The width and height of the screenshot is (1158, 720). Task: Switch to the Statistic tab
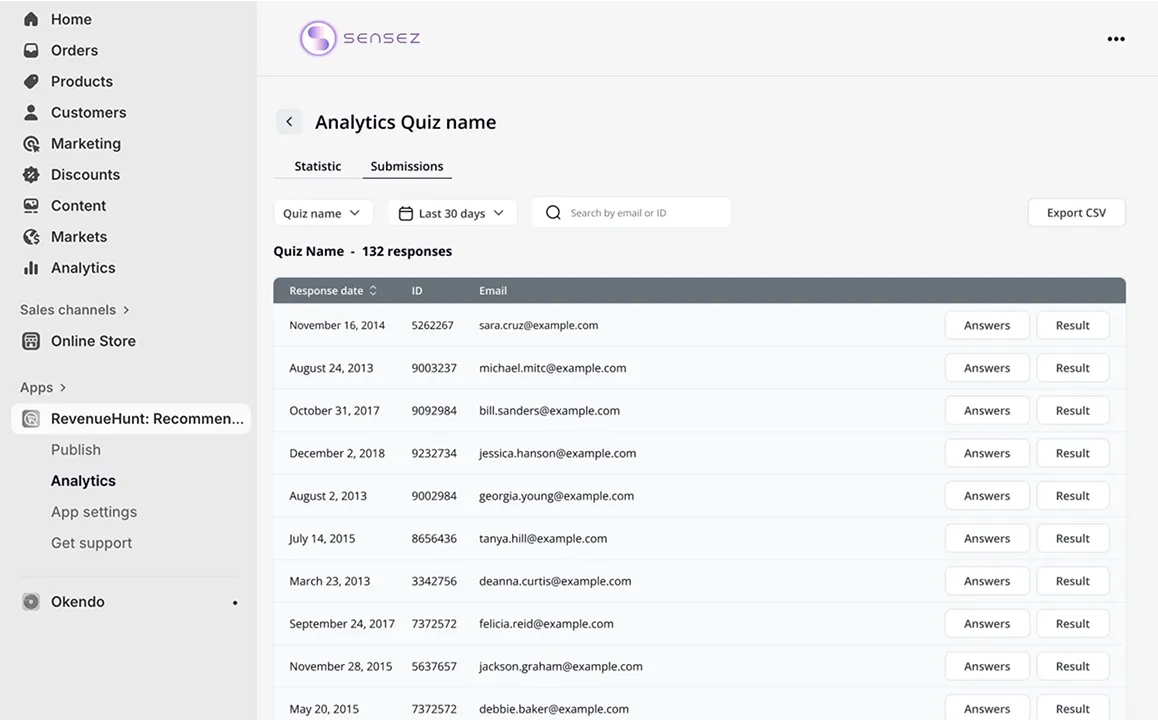click(318, 166)
